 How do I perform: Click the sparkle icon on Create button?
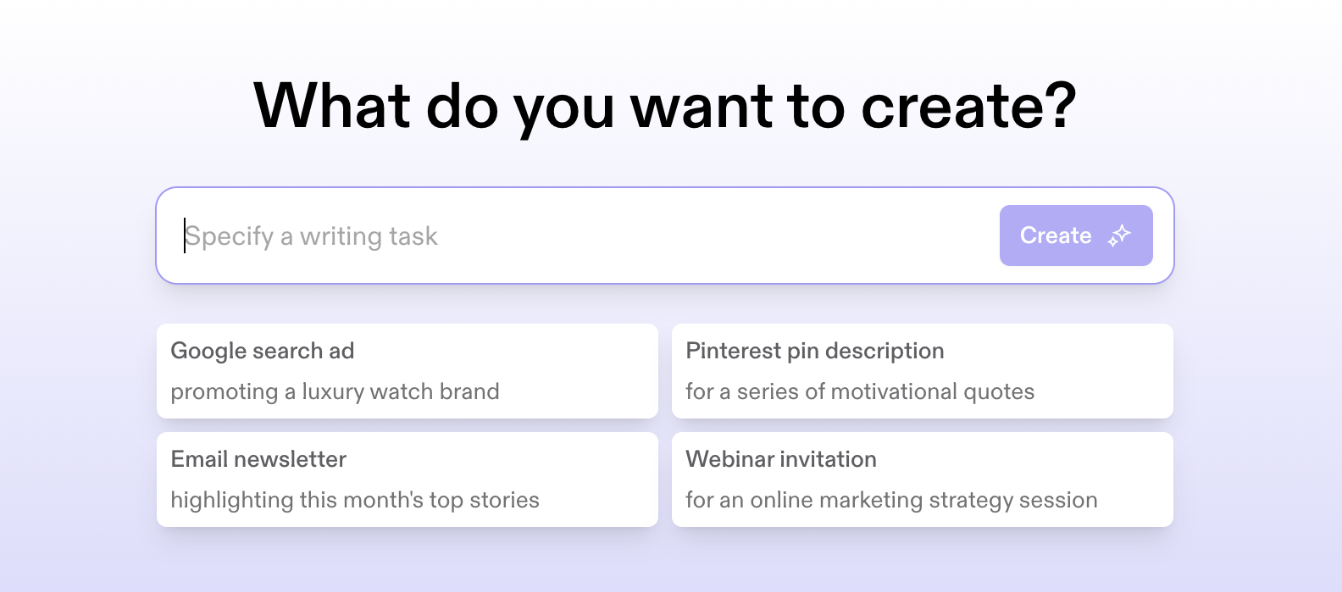1119,236
